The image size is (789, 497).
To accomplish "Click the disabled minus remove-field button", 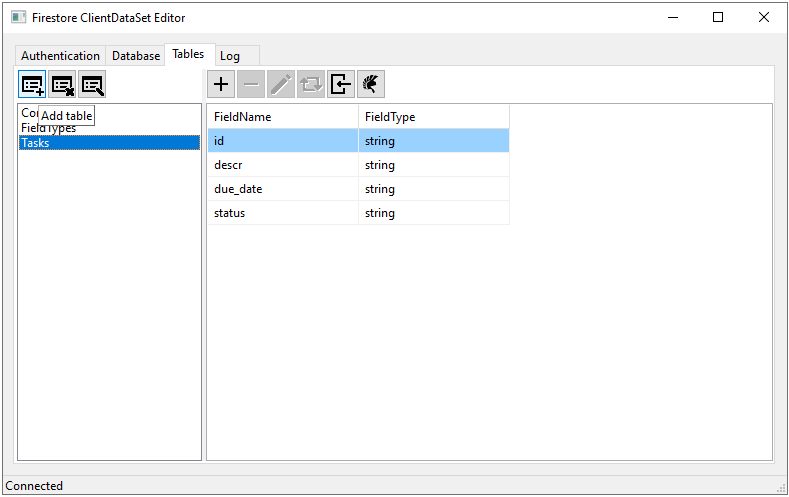I will [251, 84].
